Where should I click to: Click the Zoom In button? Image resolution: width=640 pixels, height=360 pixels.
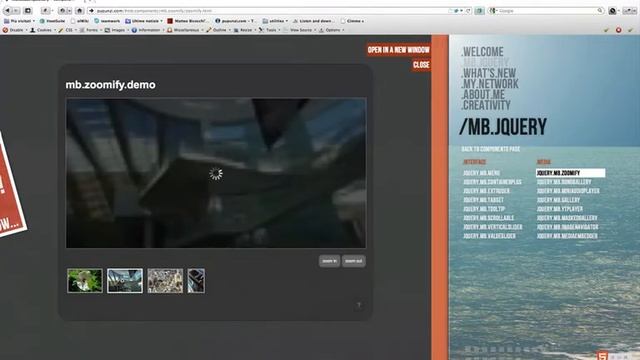[x=329, y=261]
